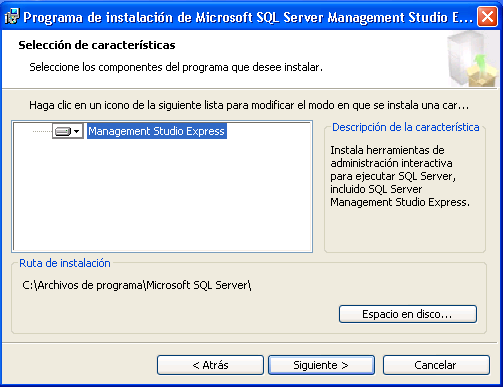
Task: Click the feature description paragraph text
Action: coord(400,176)
